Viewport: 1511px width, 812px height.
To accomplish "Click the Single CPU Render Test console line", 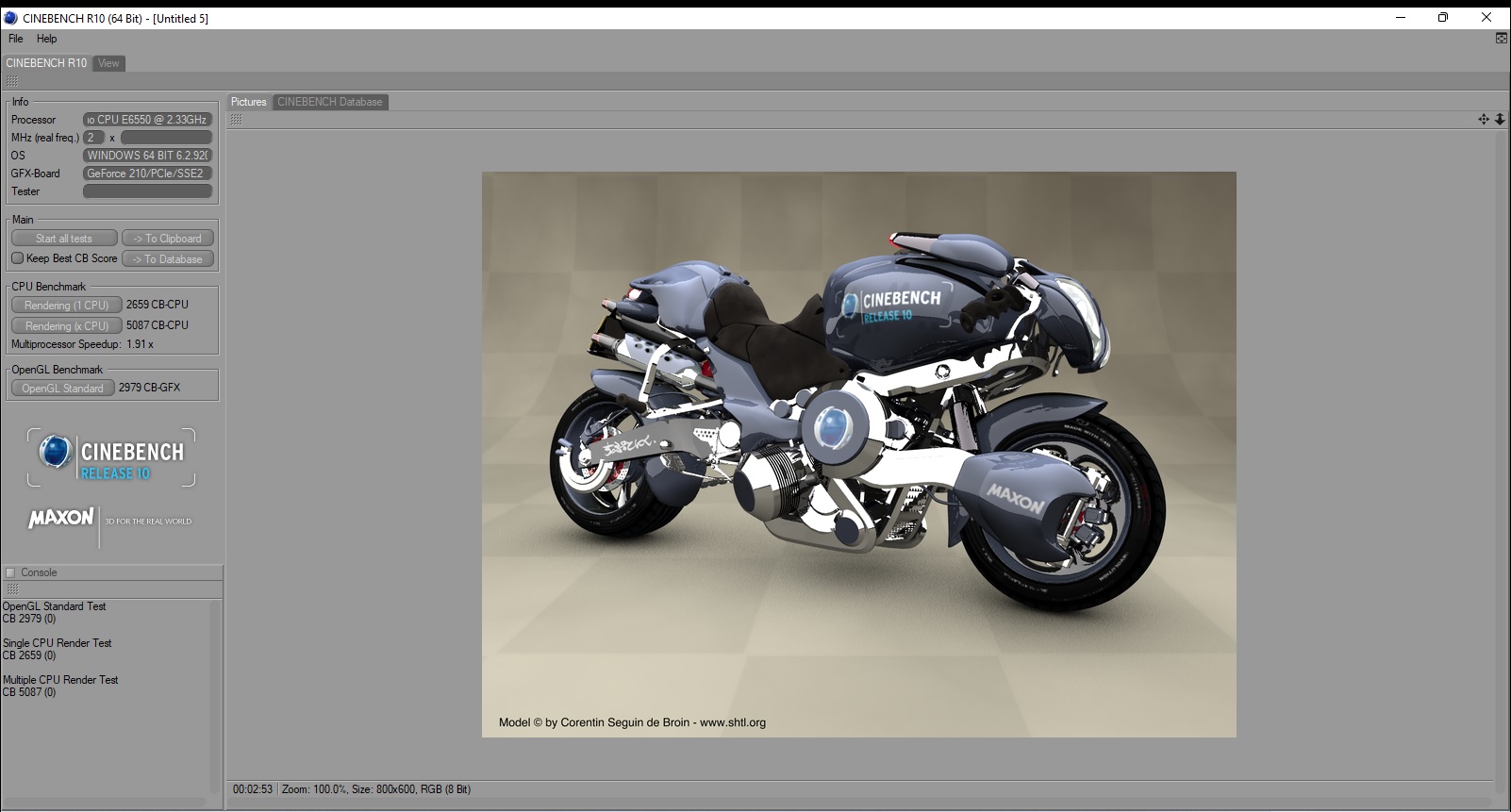I will coord(57,643).
